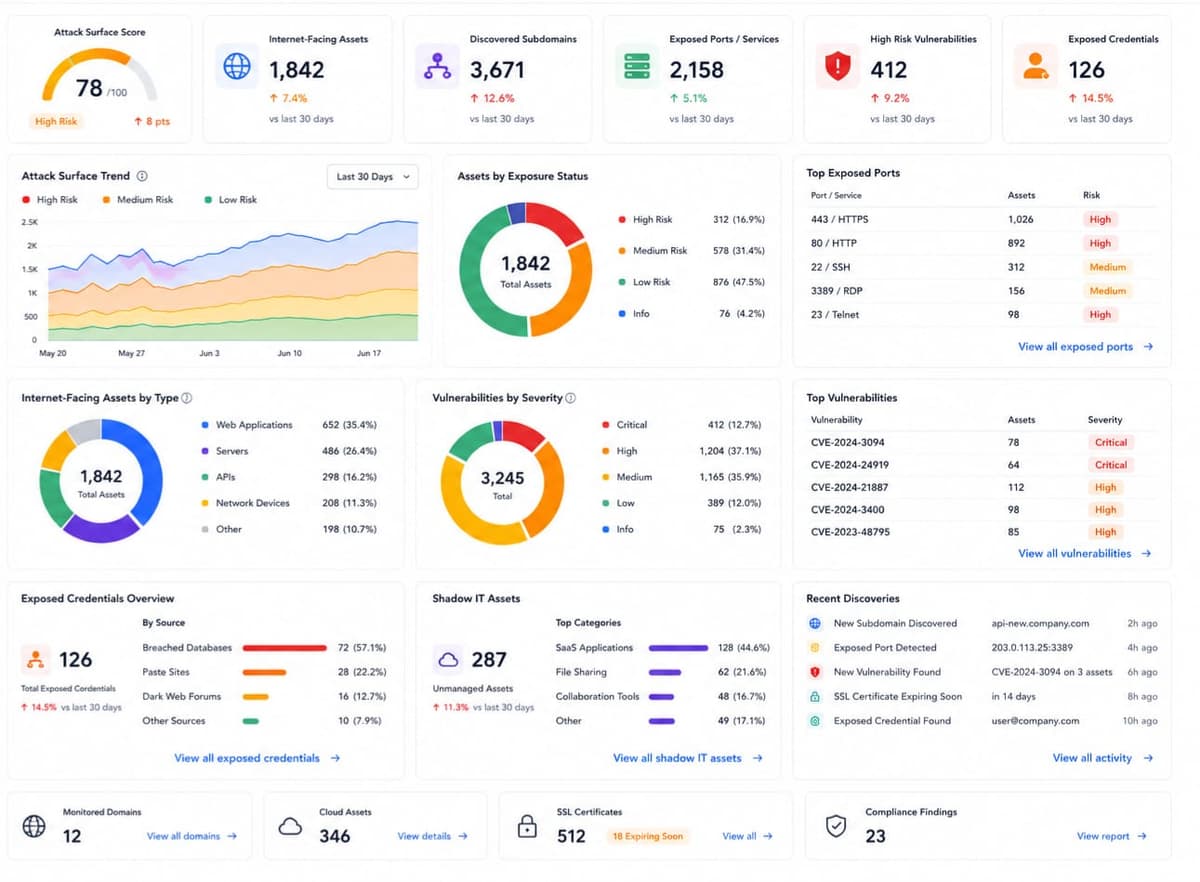Select CVE-2023-48795 vulnerability row
The image size is (1200, 882).
pyautogui.click(x=981, y=532)
